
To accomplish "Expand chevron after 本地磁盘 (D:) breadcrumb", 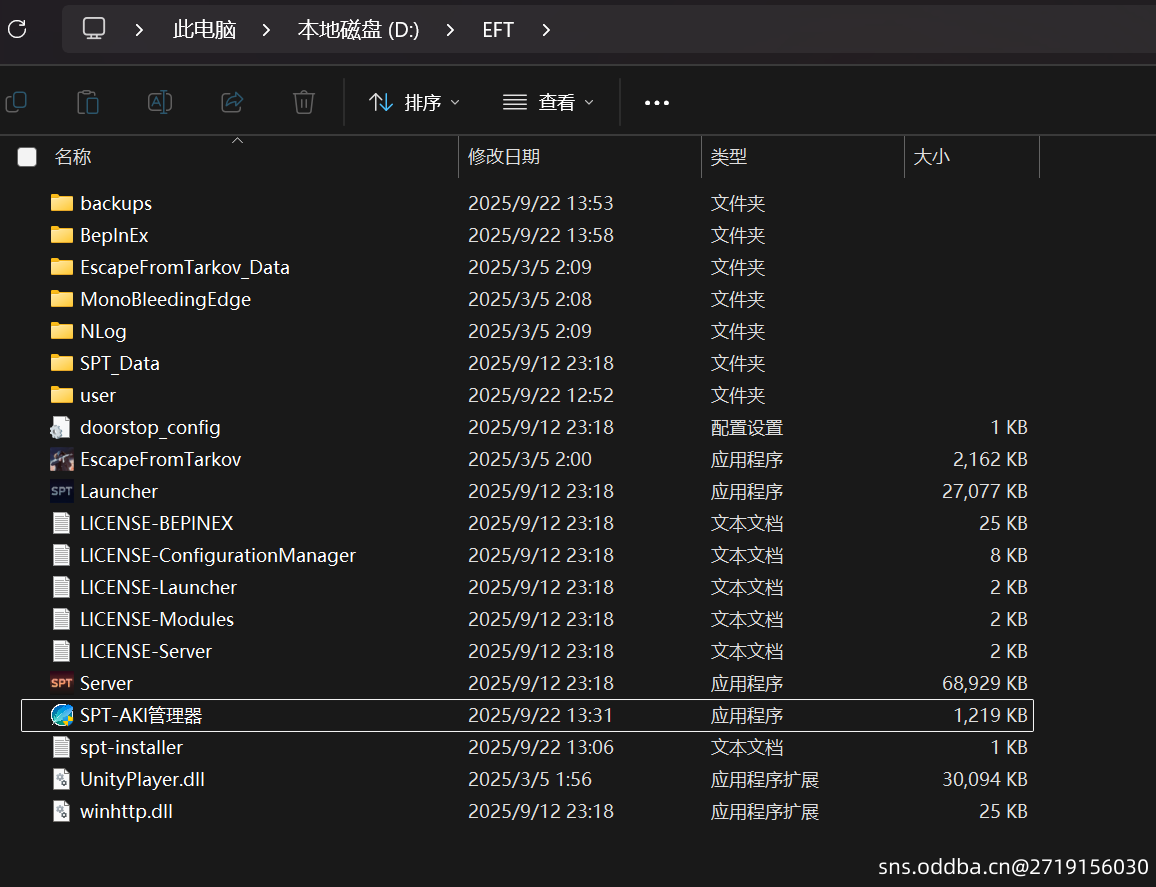I will [x=450, y=29].
